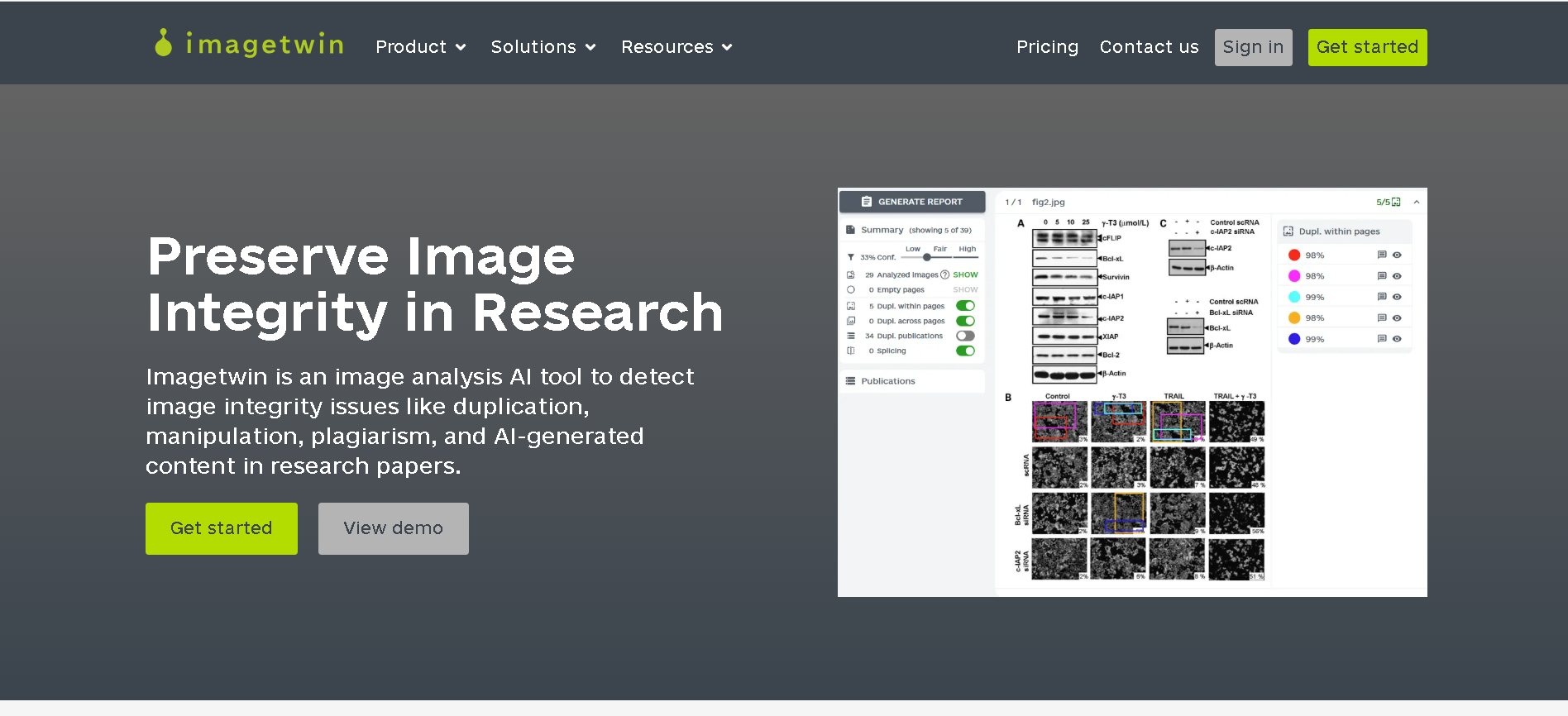This screenshot has width=1568, height=716.
Task: Click the confidence slider handle
Action: tap(927, 257)
